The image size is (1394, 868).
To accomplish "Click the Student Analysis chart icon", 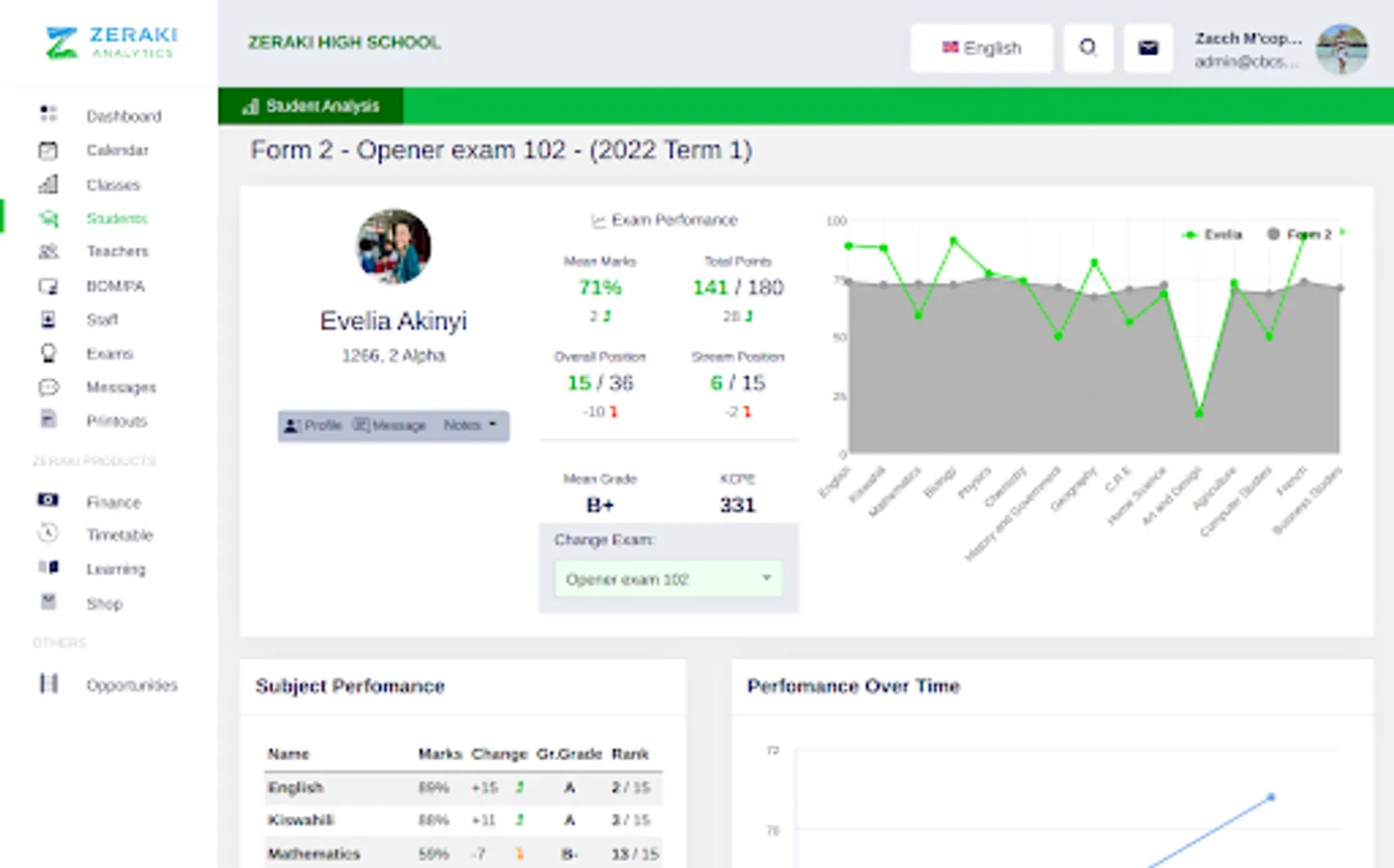I will coord(251,106).
